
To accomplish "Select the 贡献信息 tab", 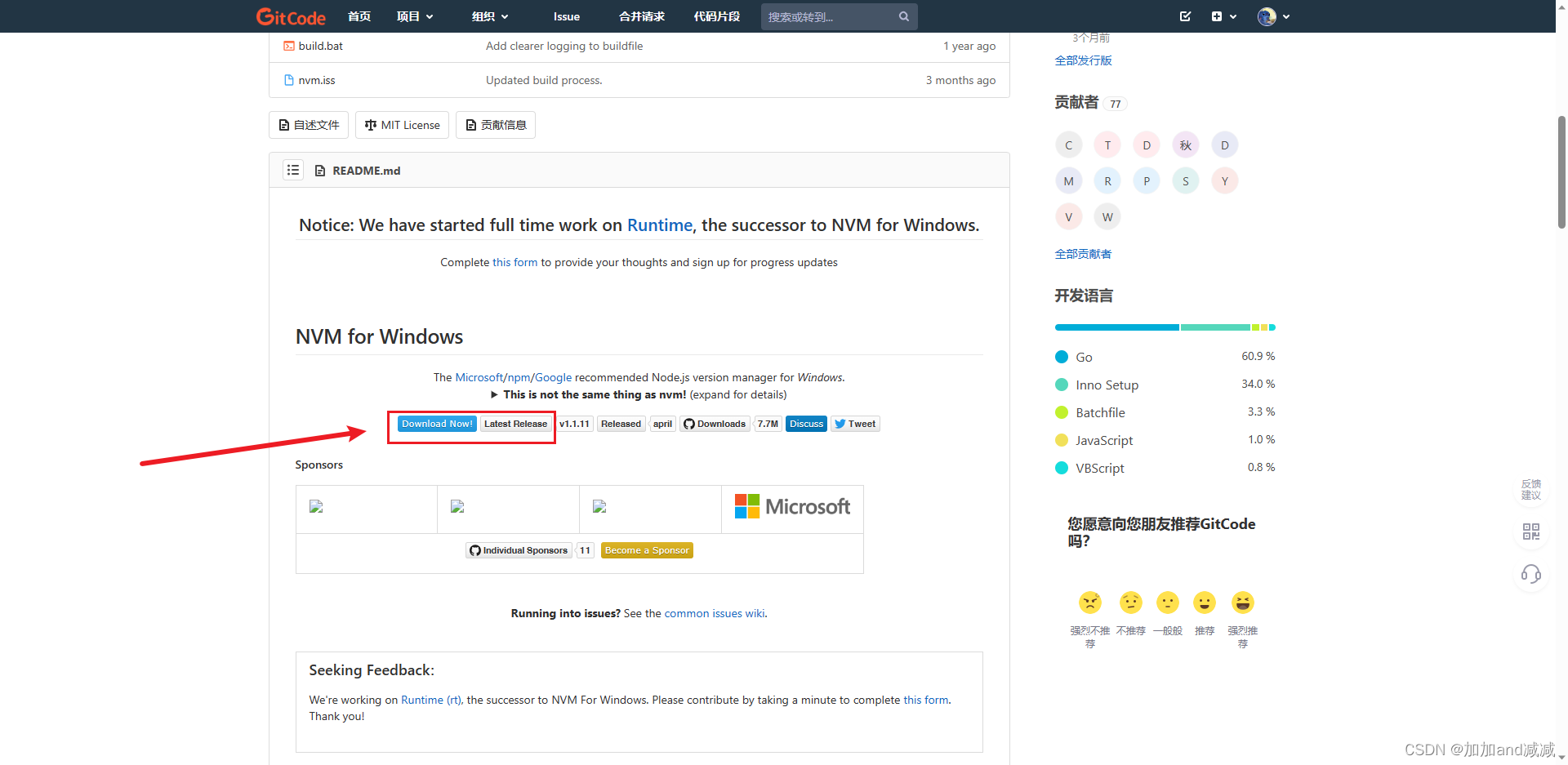I will tap(495, 125).
